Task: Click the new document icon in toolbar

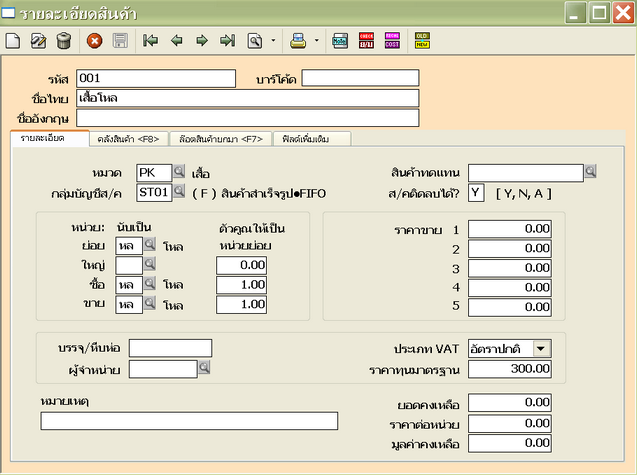Action: [x=13, y=41]
